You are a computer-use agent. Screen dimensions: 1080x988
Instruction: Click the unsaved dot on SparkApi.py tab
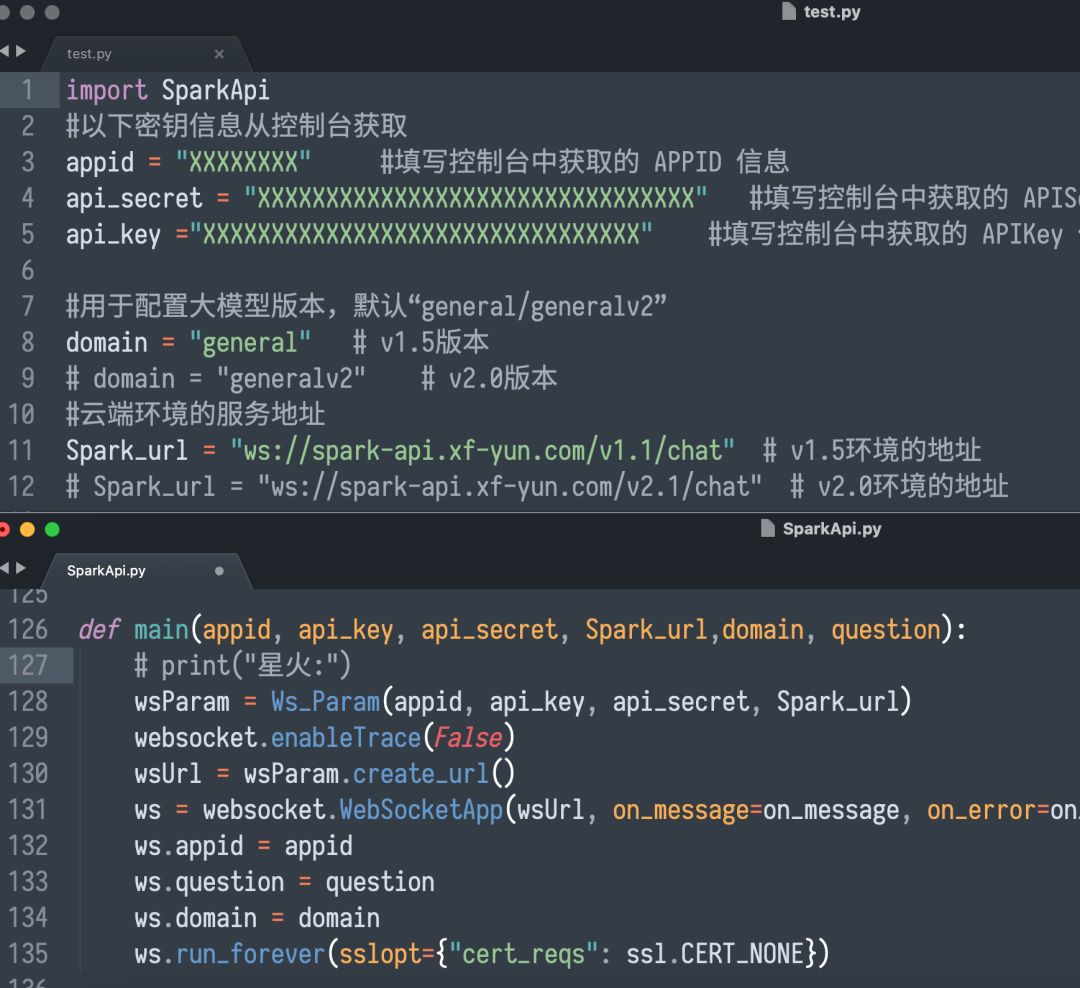click(x=219, y=570)
